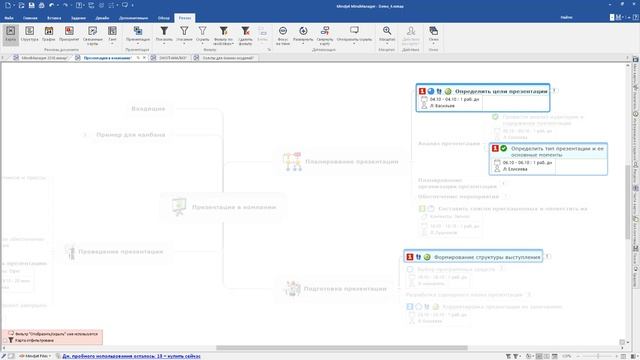Click the trial period buy-now link
This screenshot has height=360, width=640.
131,356
